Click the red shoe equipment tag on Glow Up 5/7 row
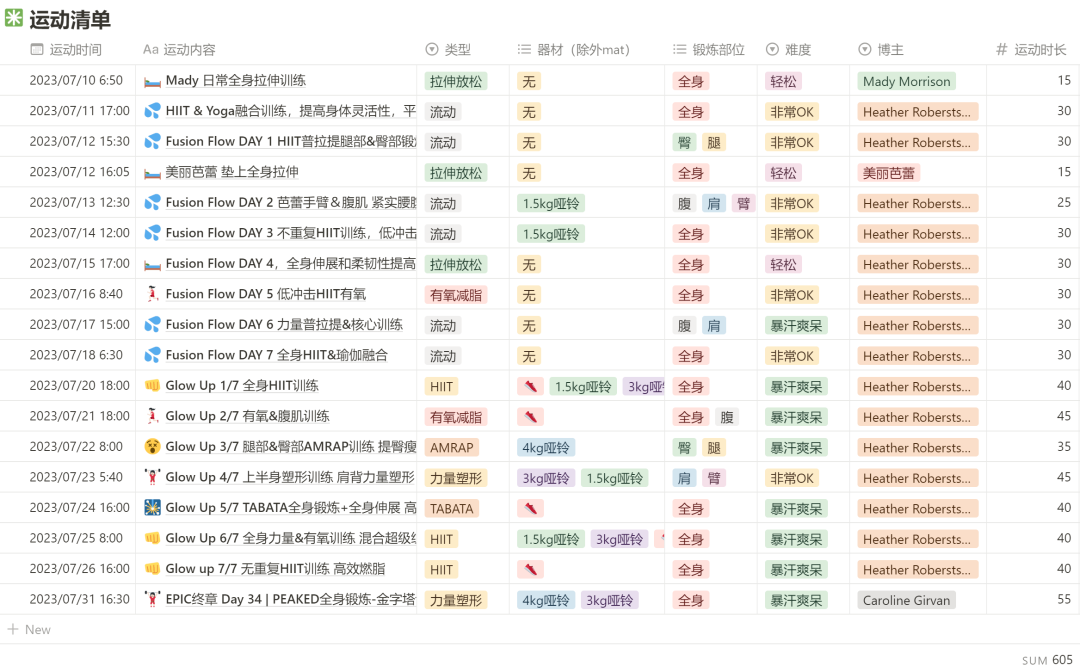 point(530,509)
